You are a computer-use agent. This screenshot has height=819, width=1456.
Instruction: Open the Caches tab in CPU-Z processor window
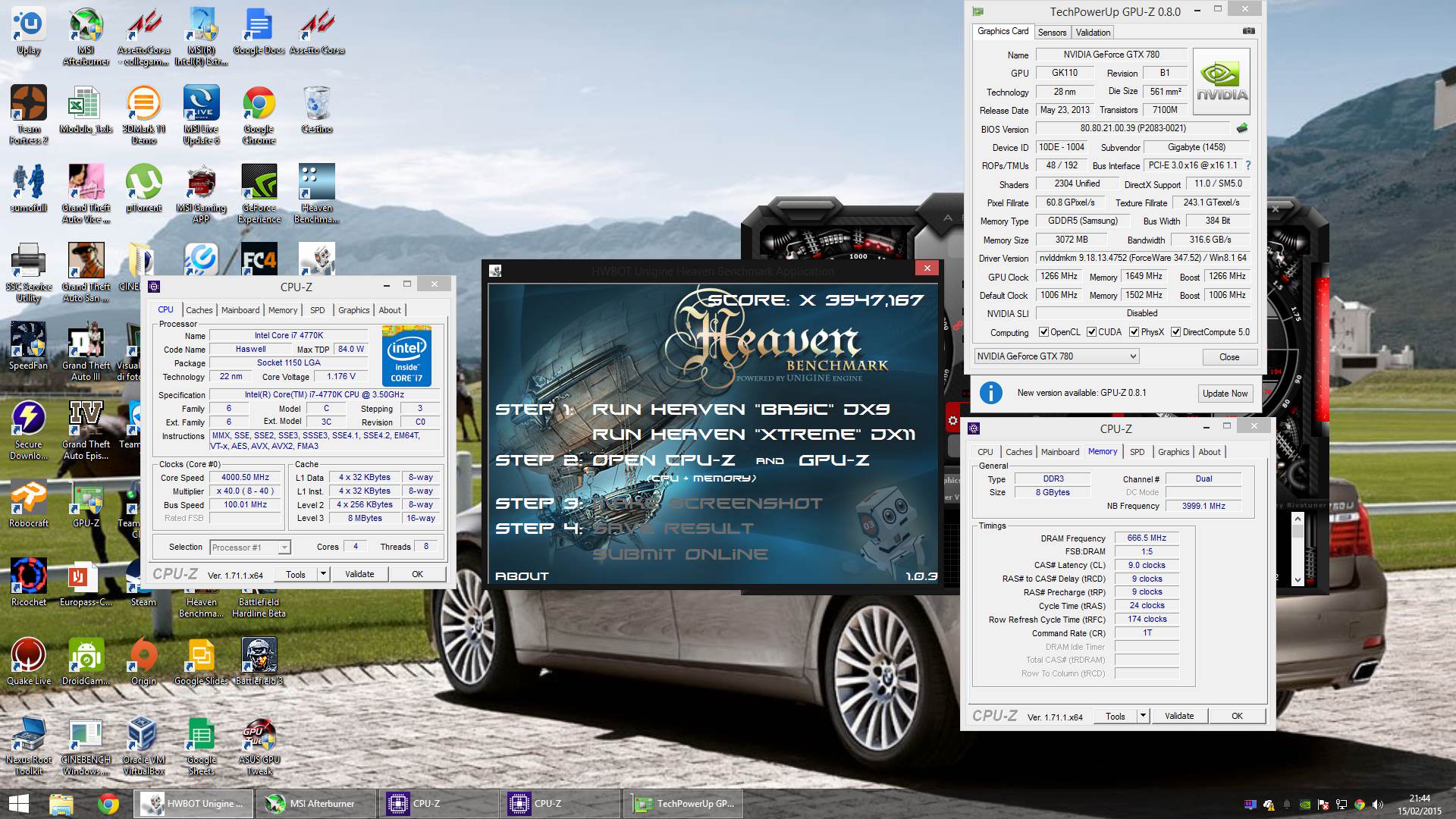(x=199, y=310)
